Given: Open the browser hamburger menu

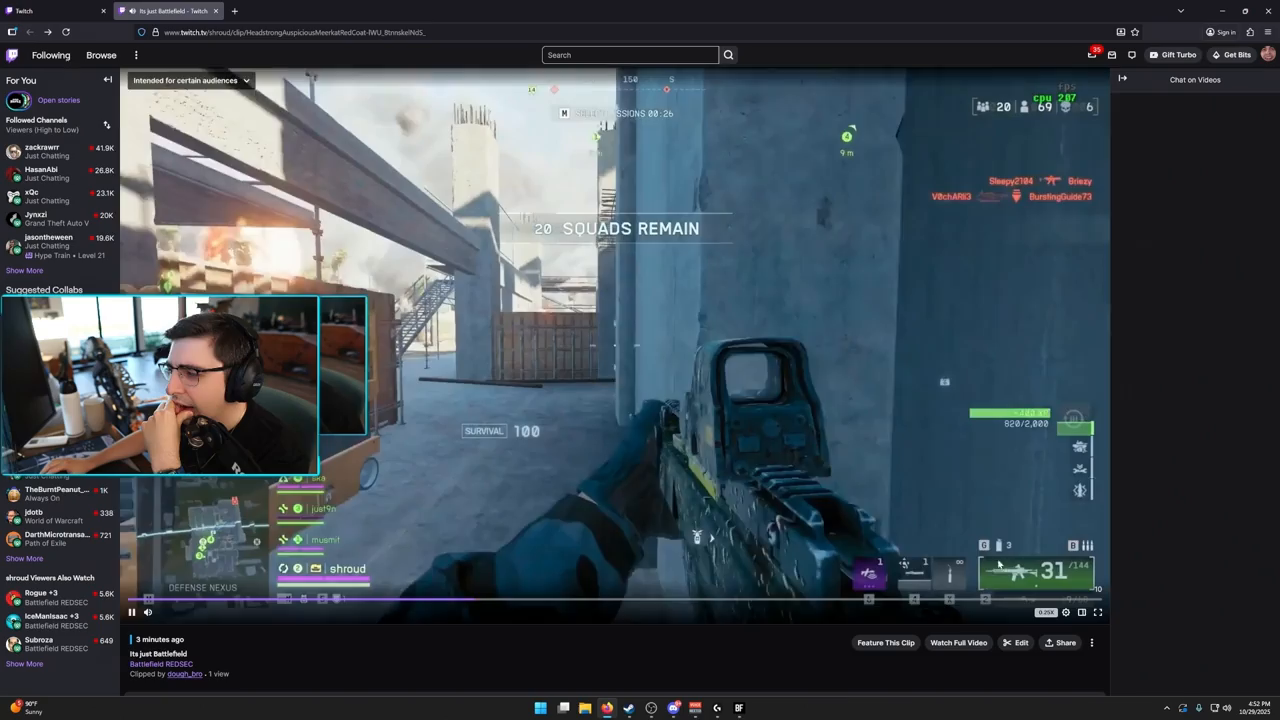Looking at the screenshot, I should click(1268, 32).
